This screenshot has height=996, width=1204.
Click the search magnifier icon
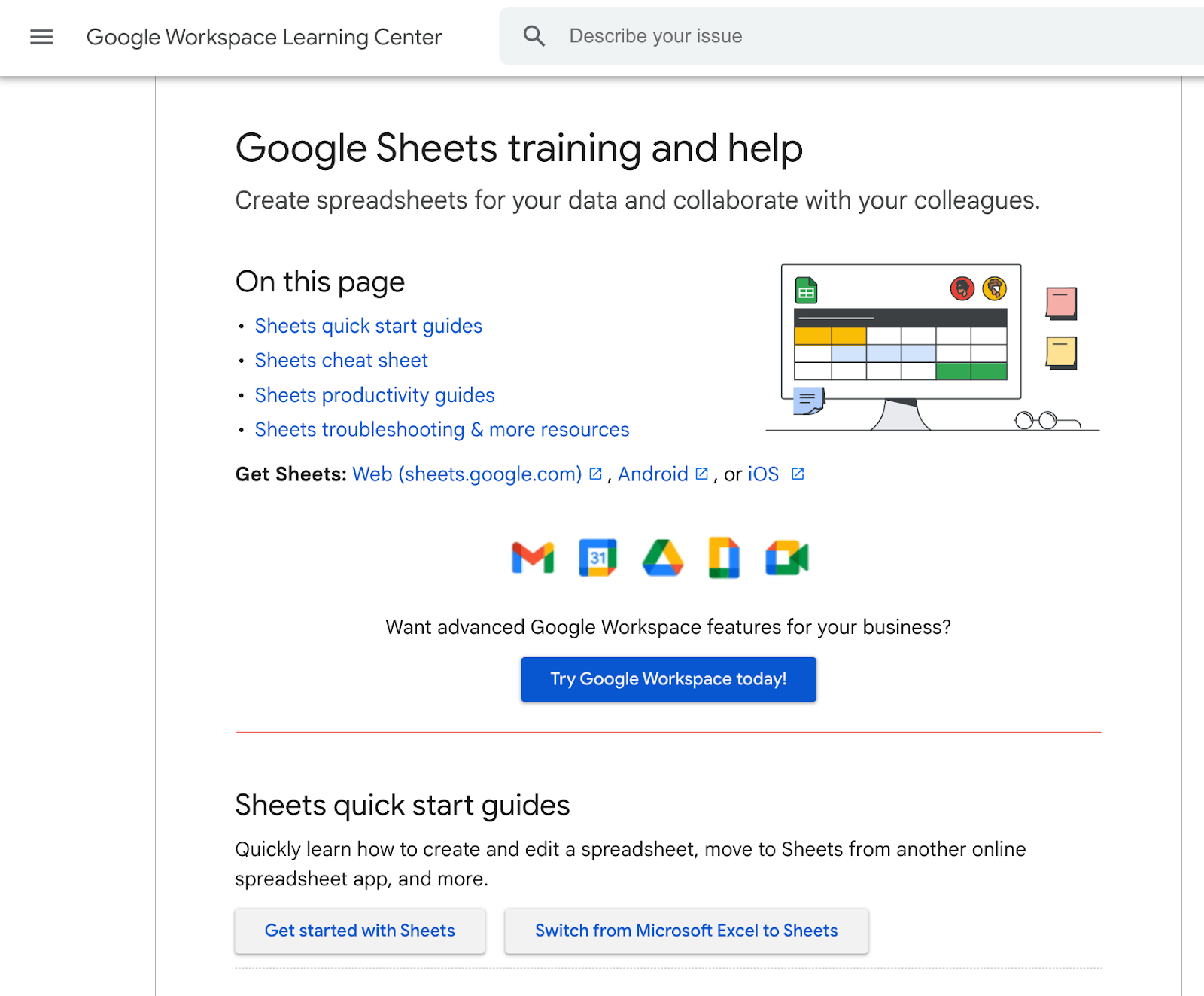[x=534, y=36]
